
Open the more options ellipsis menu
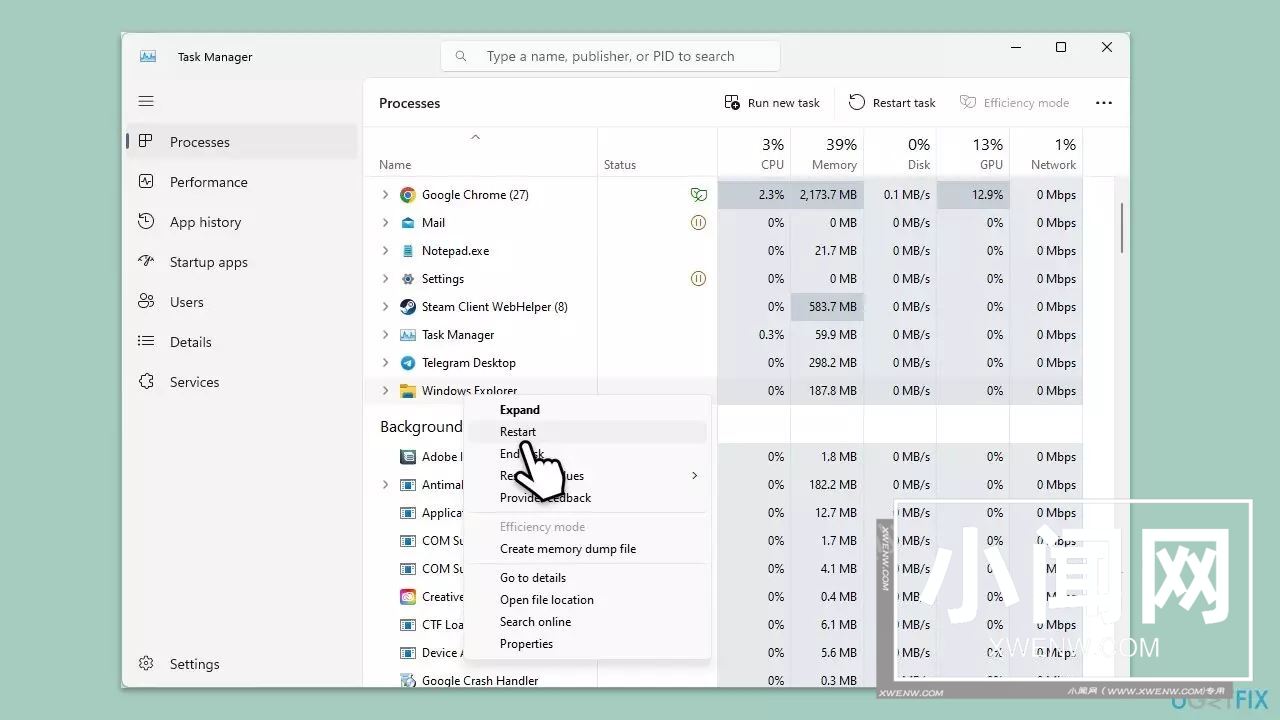click(1104, 103)
